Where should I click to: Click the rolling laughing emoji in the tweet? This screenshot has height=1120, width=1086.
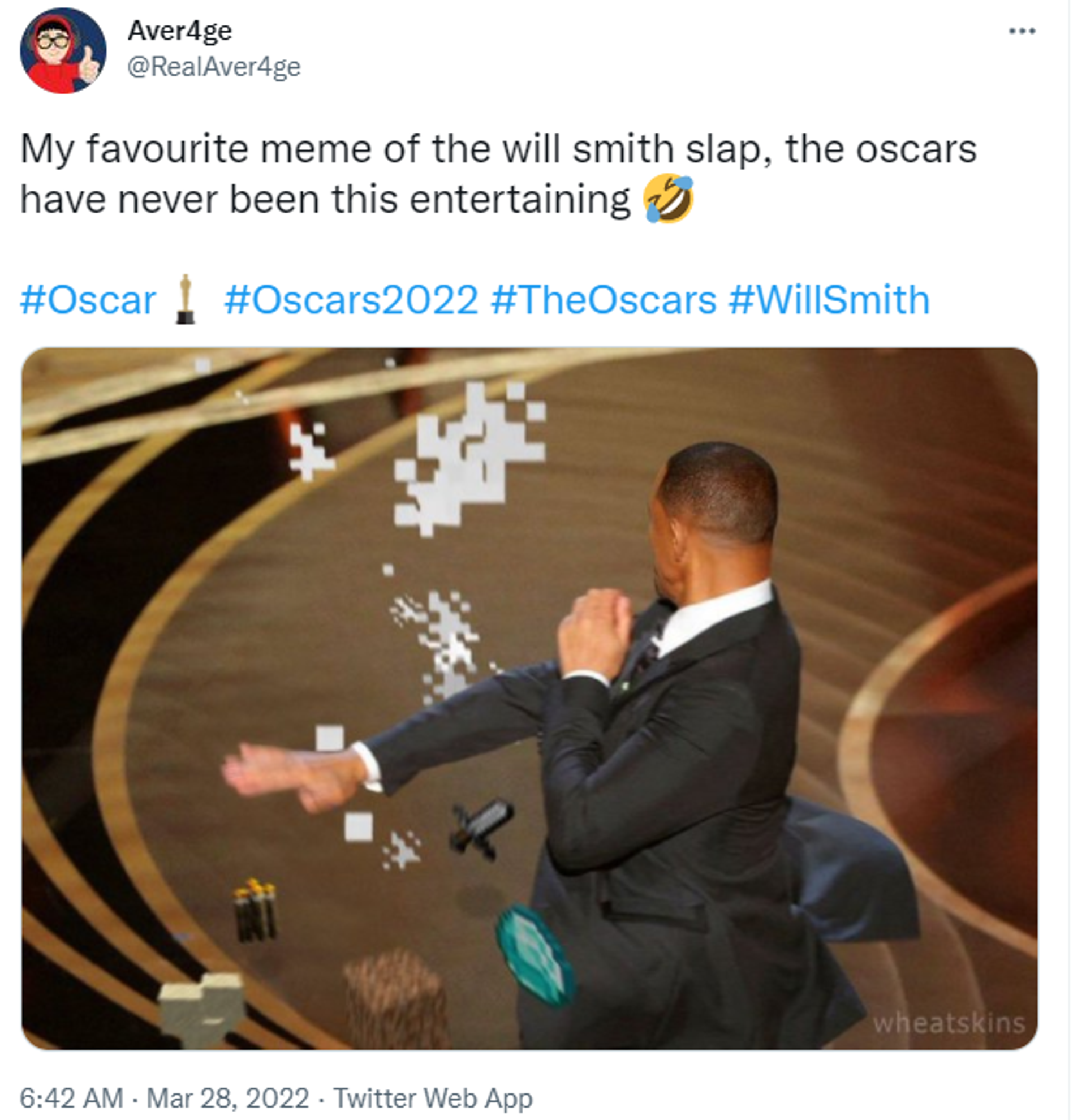(667, 199)
